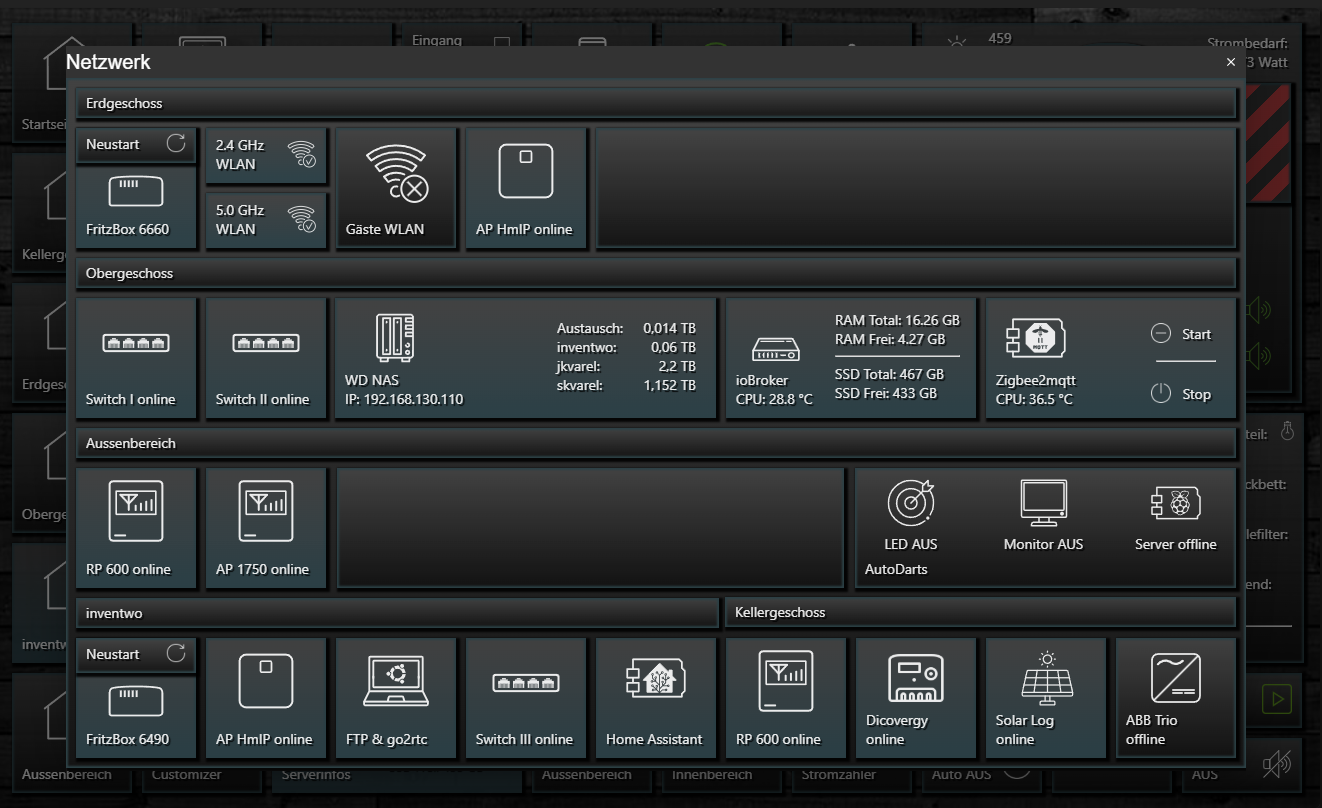Image resolution: width=1322 pixels, height=808 pixels.
Task: Open the FTP & go2rtc laptop tile
Action: click(396, 698)
